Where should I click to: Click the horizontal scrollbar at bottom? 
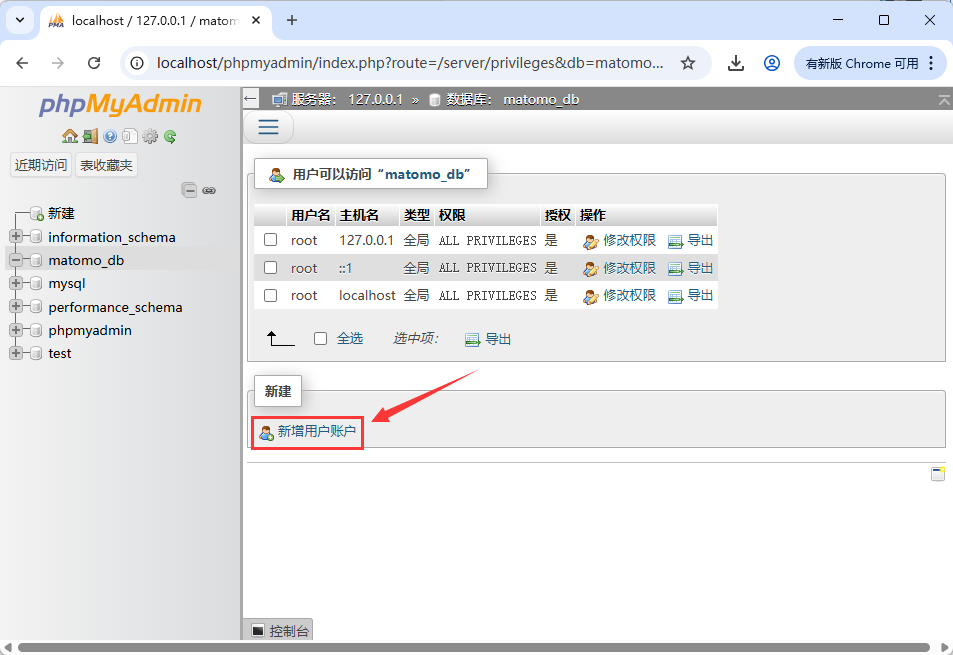coord(474,648)
